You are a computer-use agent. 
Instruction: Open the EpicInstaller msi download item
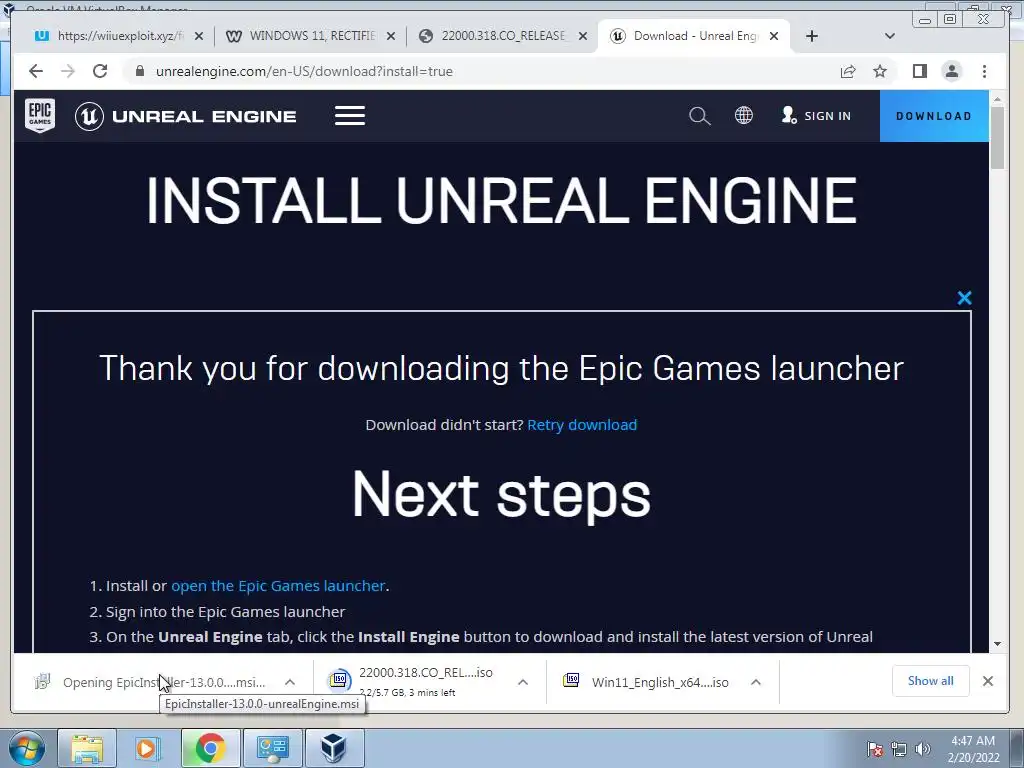(x=151, y=682)
